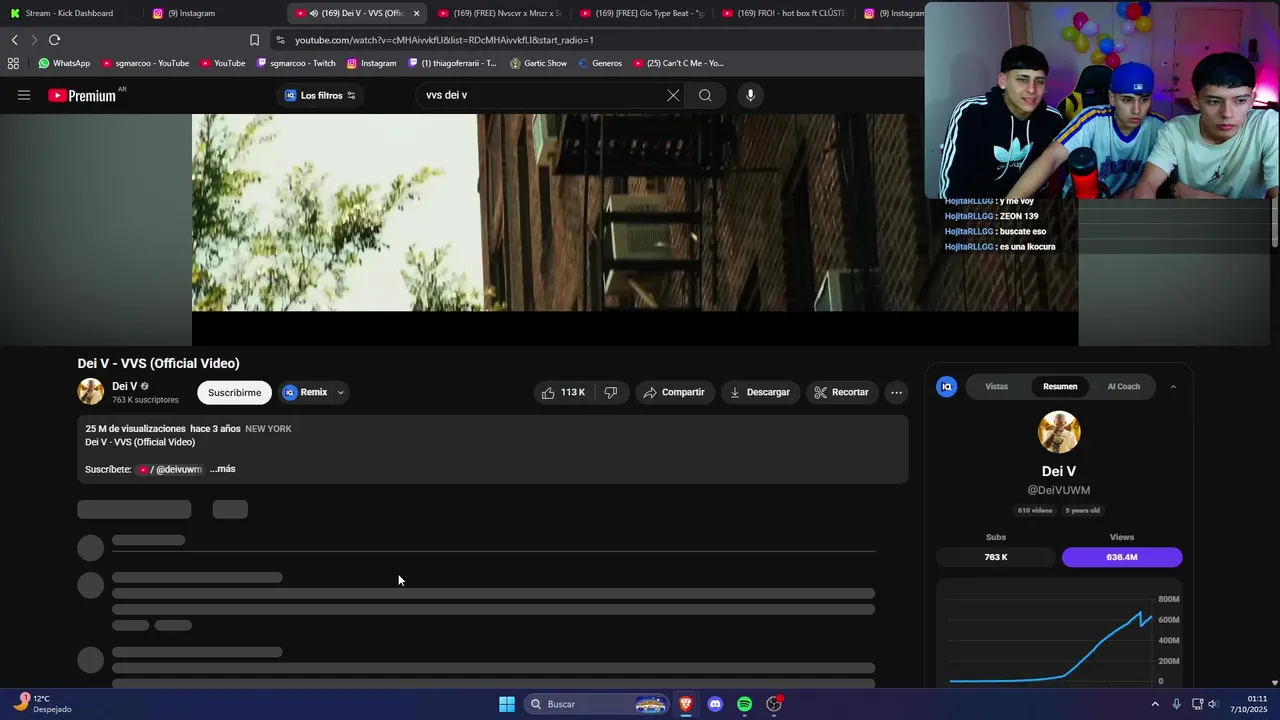This screenshot has width=1280, height=720.
Task: Open more actions three-dot menu
Action: 896,392
